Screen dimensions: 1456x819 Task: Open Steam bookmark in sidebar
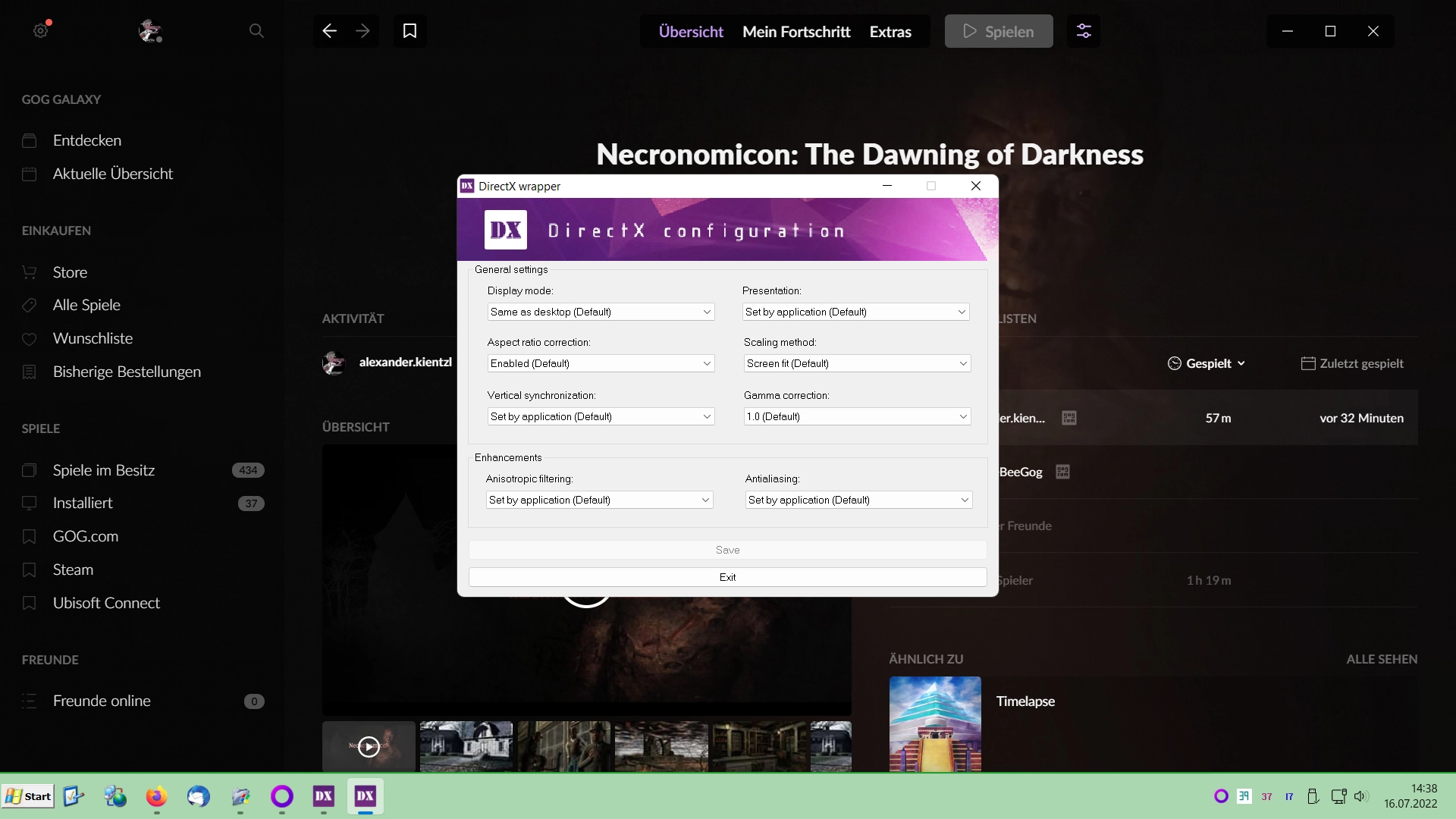[73, 570]
